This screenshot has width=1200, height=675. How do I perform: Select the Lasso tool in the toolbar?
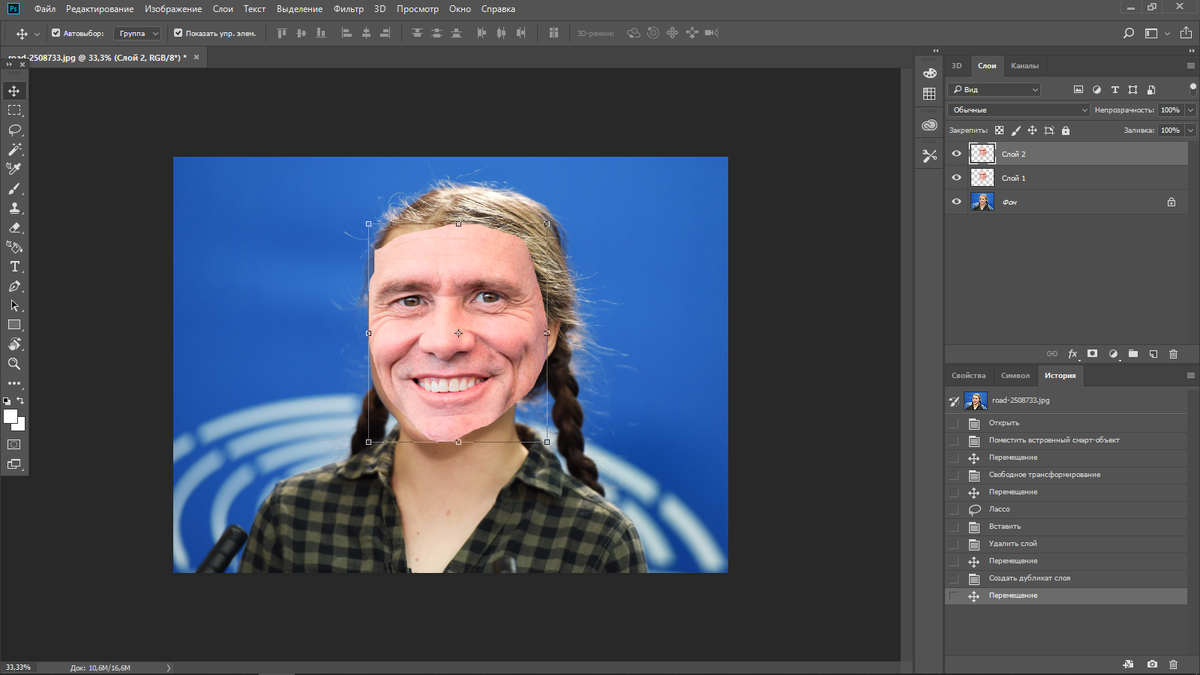(14, 130)
